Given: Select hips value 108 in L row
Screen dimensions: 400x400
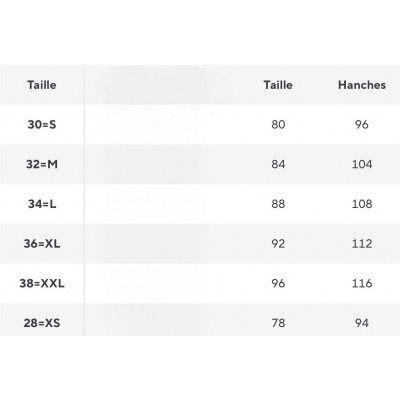Looking at the screenshot, I should click(x=362, y=204).
